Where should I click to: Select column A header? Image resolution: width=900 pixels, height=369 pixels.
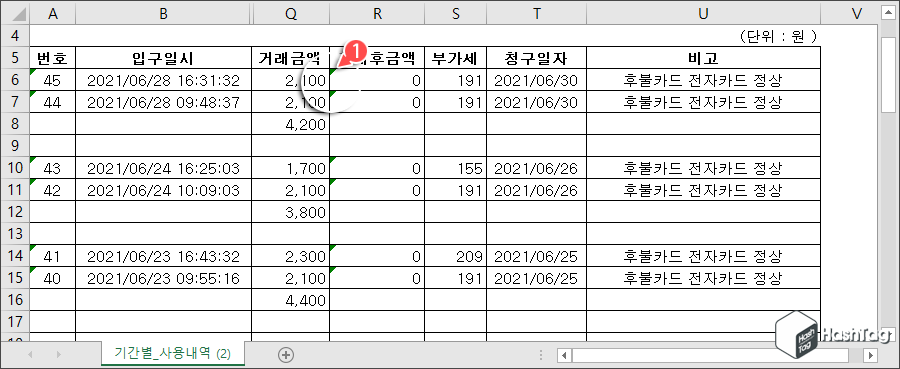pyautogui.click(x=53, y=14)
